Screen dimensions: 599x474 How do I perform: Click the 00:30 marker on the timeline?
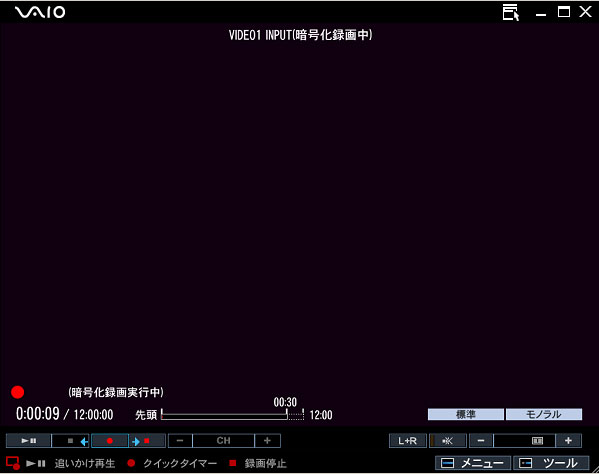click(285, 402)
